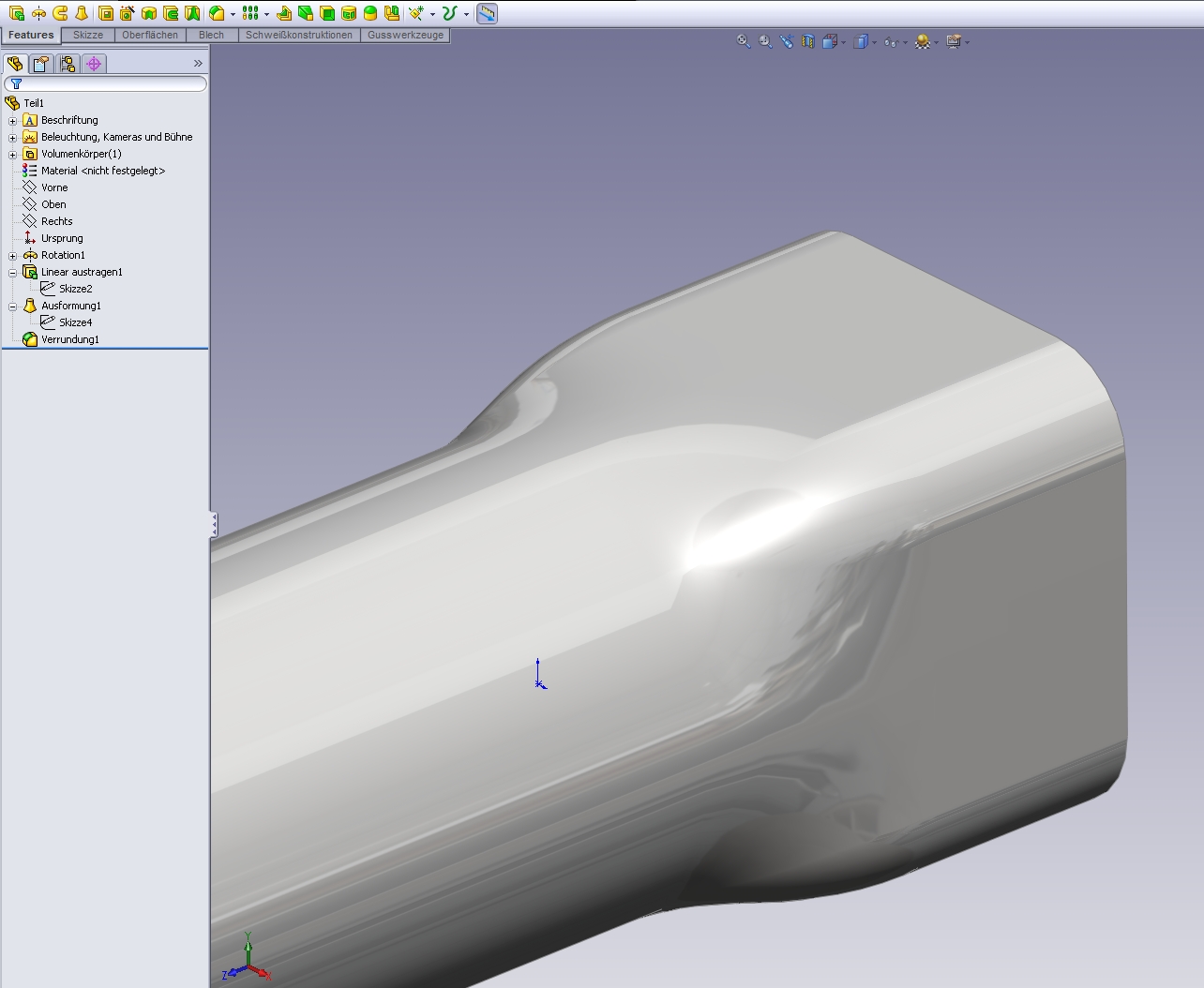This screenshot has width=1204, height=988.
Task: Select Material <nicht festgelegt> tree entry
Action: click(102, 171)
